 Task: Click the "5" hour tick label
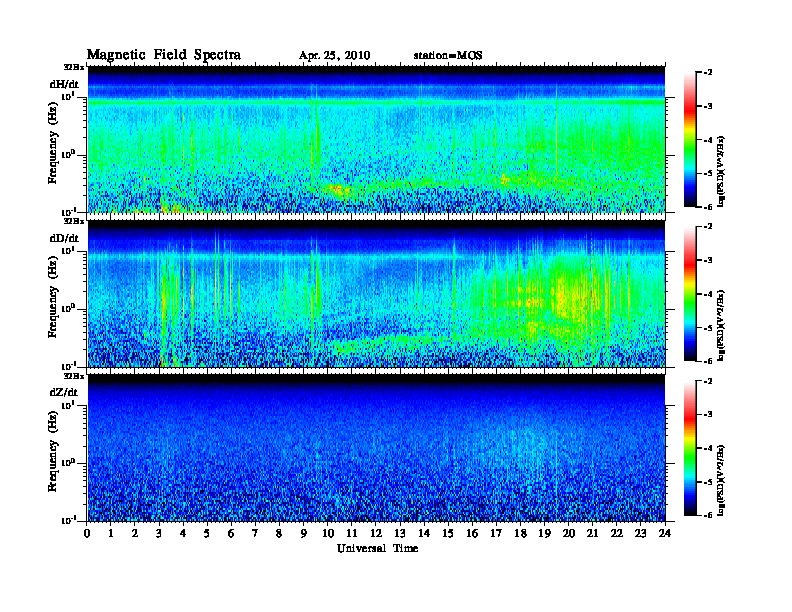click(x=207, y=534)
